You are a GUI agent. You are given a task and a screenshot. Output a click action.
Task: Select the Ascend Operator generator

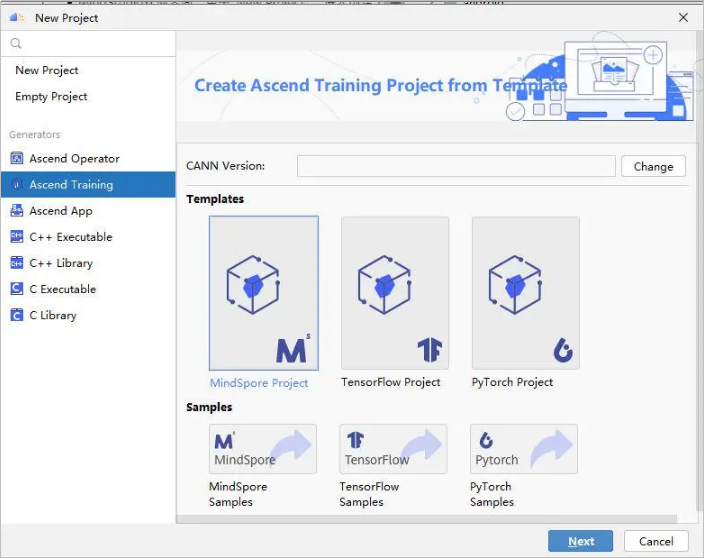pyautogui.click(x=88, y=158)
